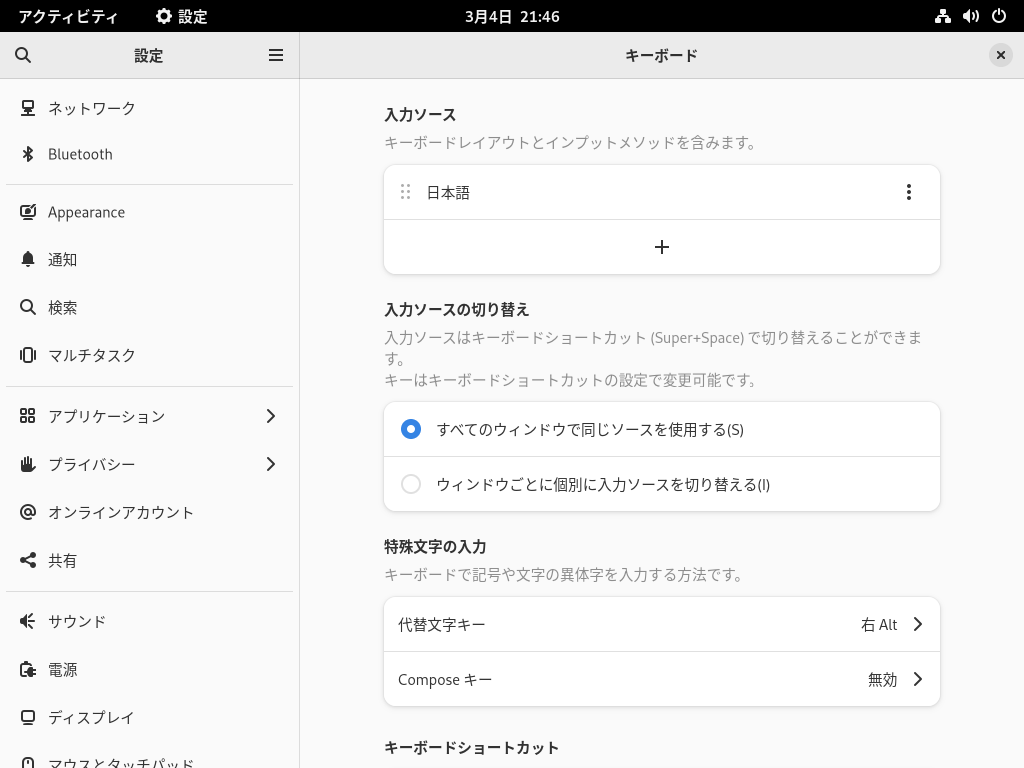Click the speaker icon beside サウンド
Viewport: 1024px width, 768px height.
(27, 621)
